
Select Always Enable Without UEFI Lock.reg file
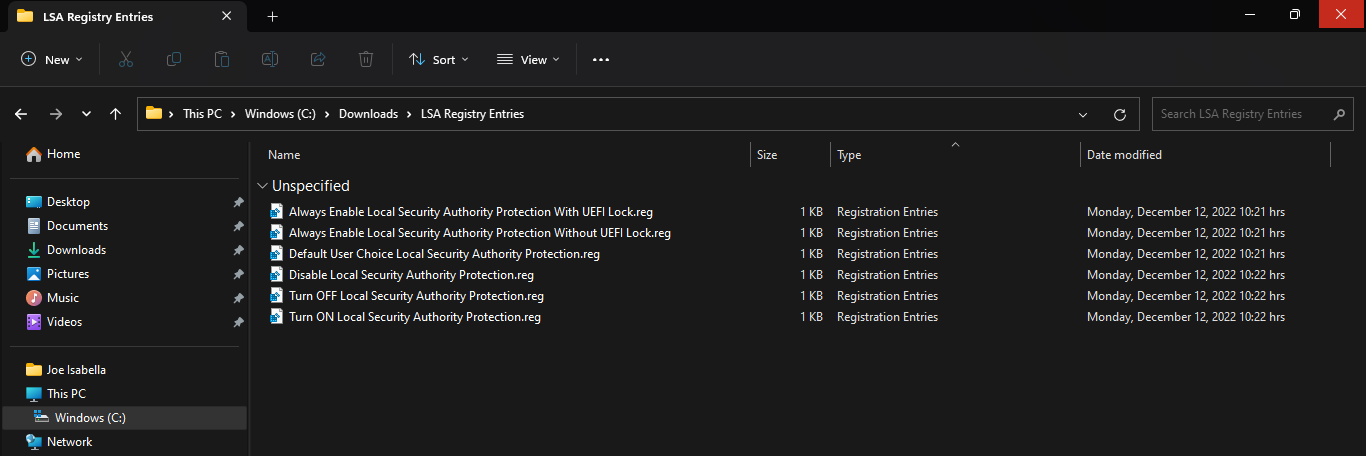480,233
